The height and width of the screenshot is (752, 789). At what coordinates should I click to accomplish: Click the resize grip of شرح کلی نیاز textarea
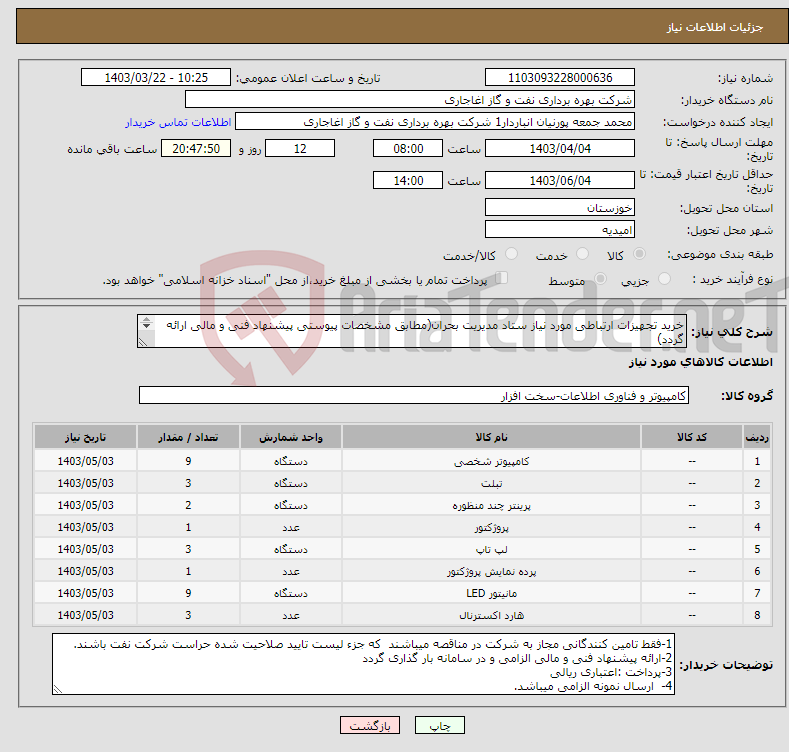pyautogui.click(x=143, y=342)
